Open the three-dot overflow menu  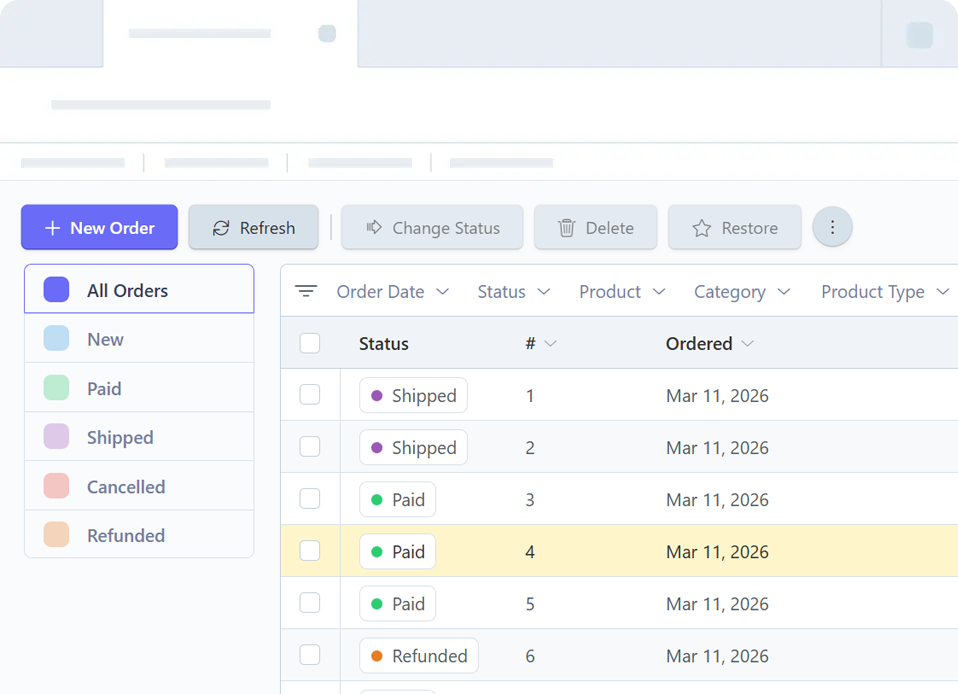click(x=832, y=227)
